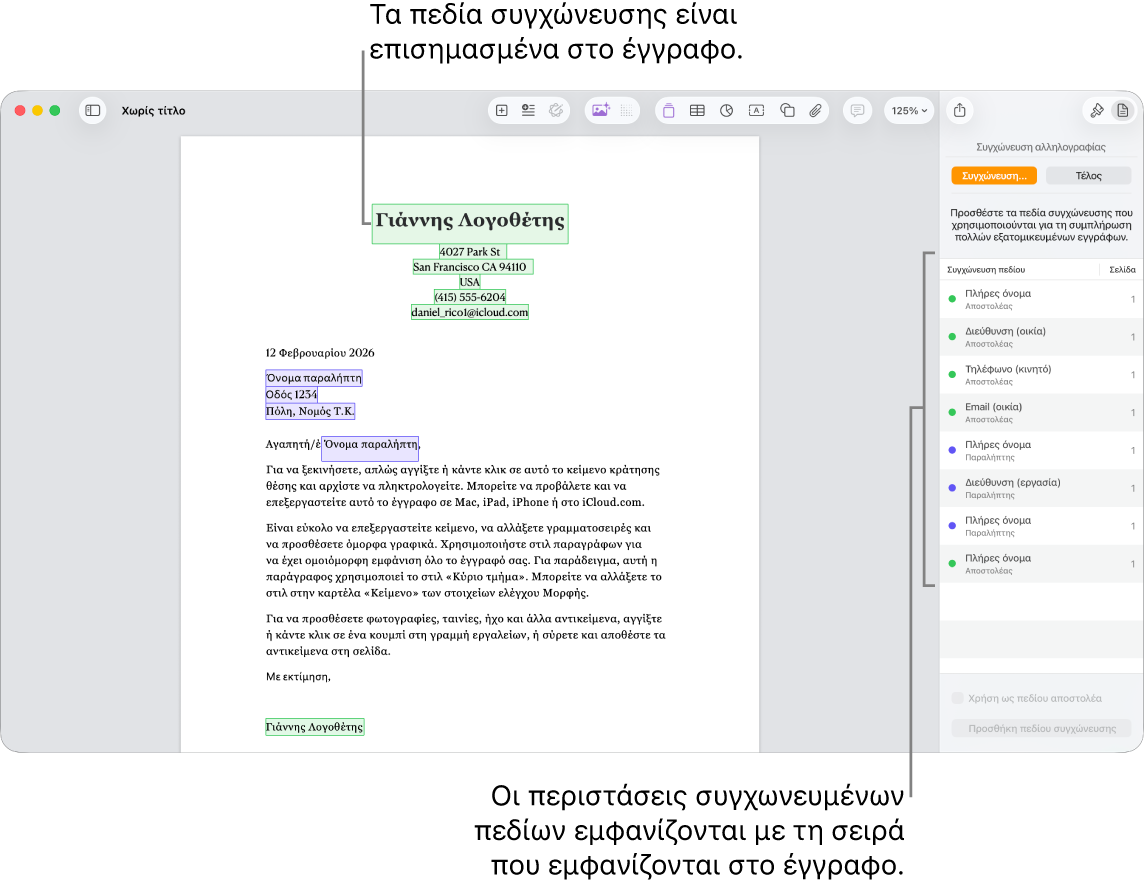Click the image creation icon with sparkle
The height and width of the screenshot is (883, 1144).
(x=600, y=110)
